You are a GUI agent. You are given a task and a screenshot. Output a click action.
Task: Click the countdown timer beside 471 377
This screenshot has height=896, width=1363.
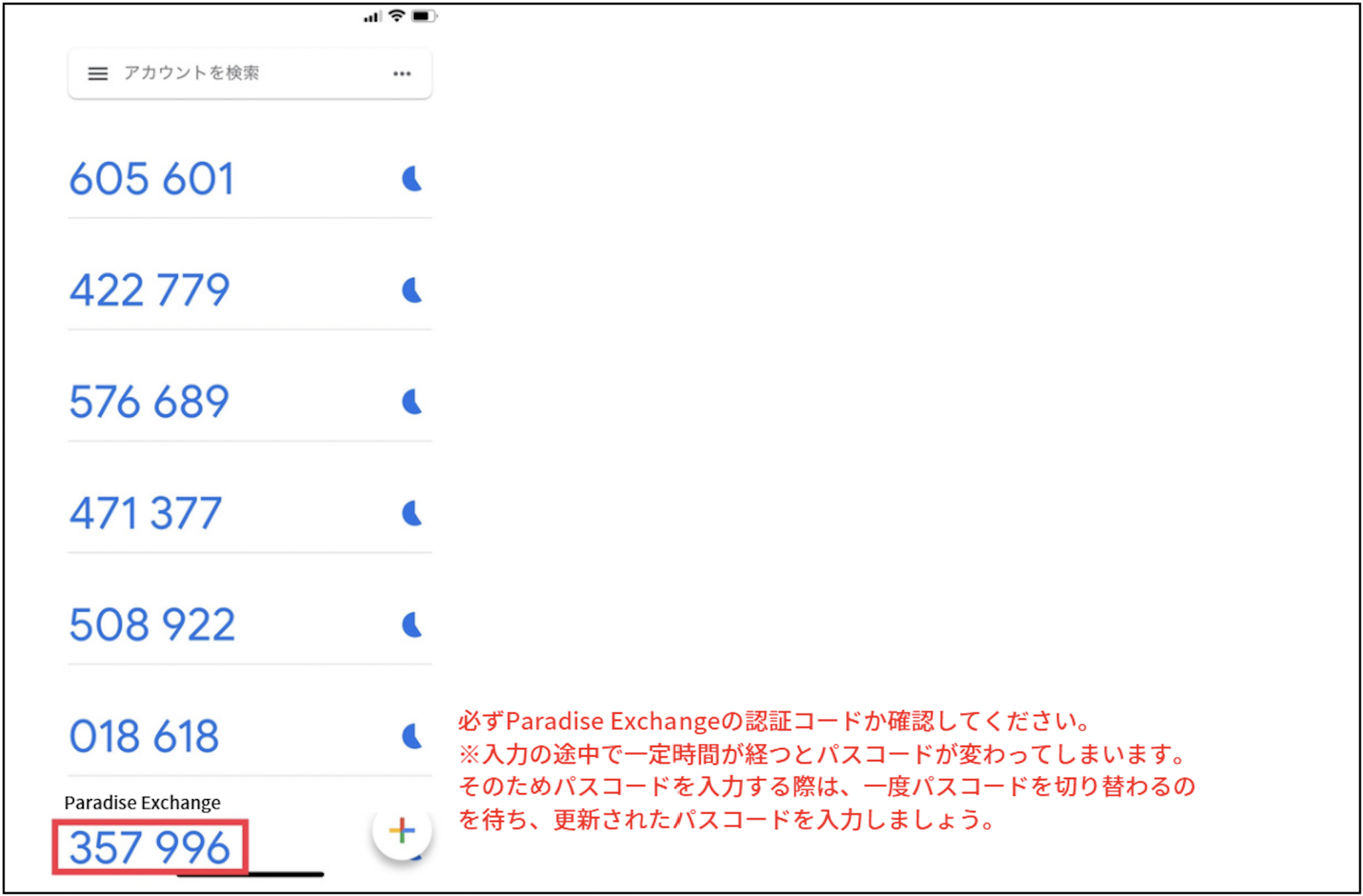click(x=412, y=513)
